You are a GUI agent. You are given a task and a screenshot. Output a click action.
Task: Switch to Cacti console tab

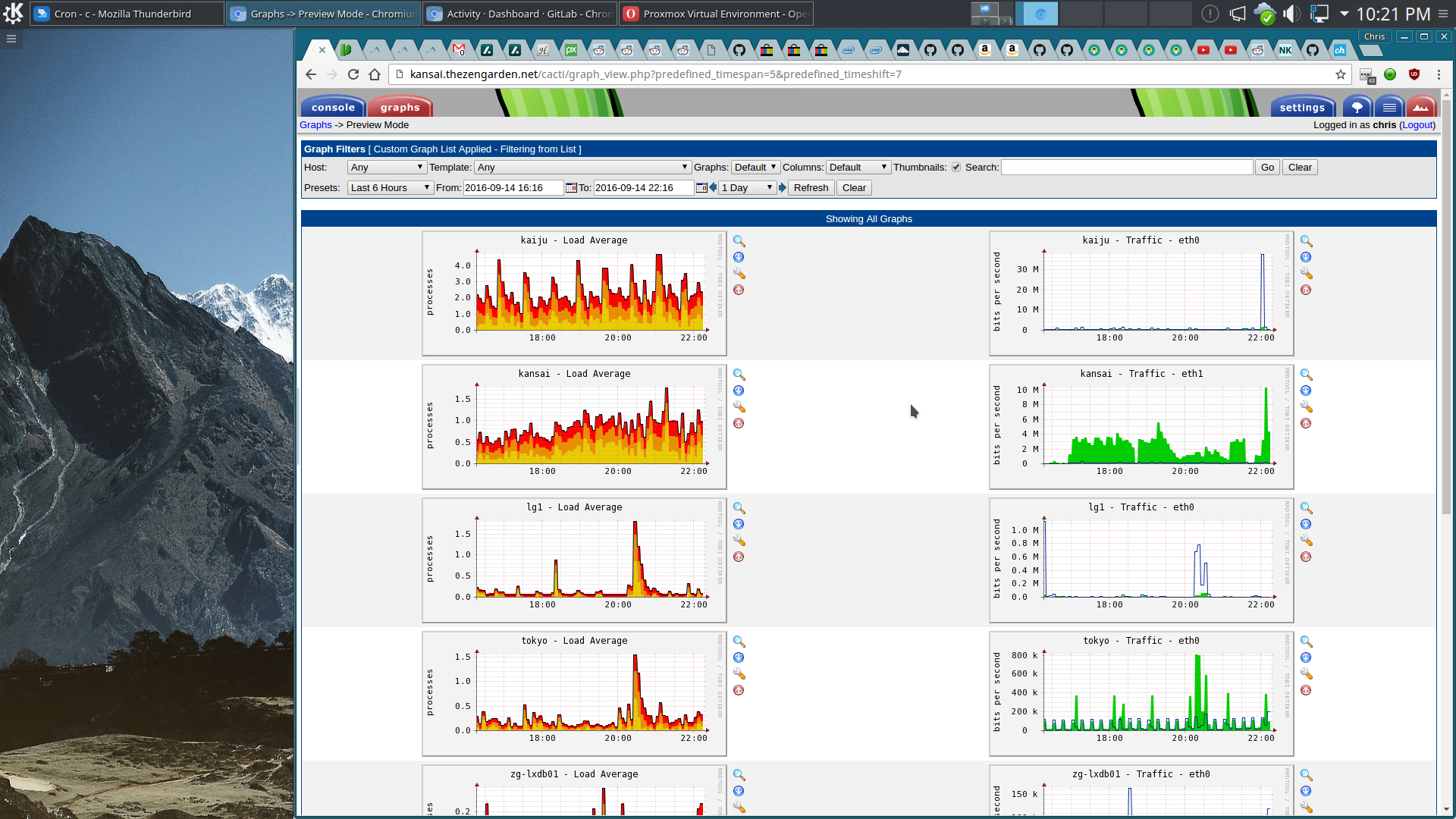333,107
